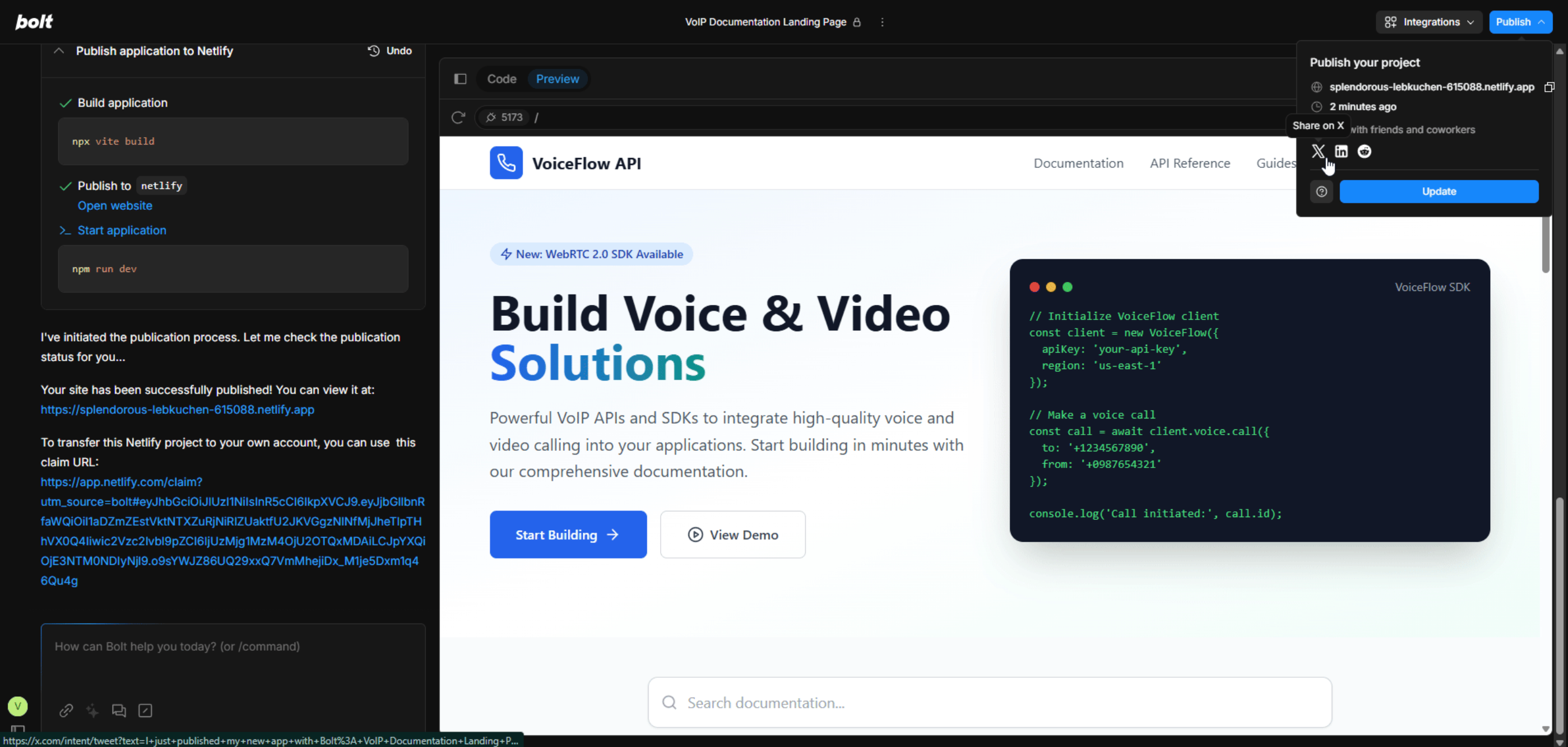Open Documentation in the VoiceFlow nav
Image resolution: width=1568 pixels, height=747 pixels.
click(1079, 163)
